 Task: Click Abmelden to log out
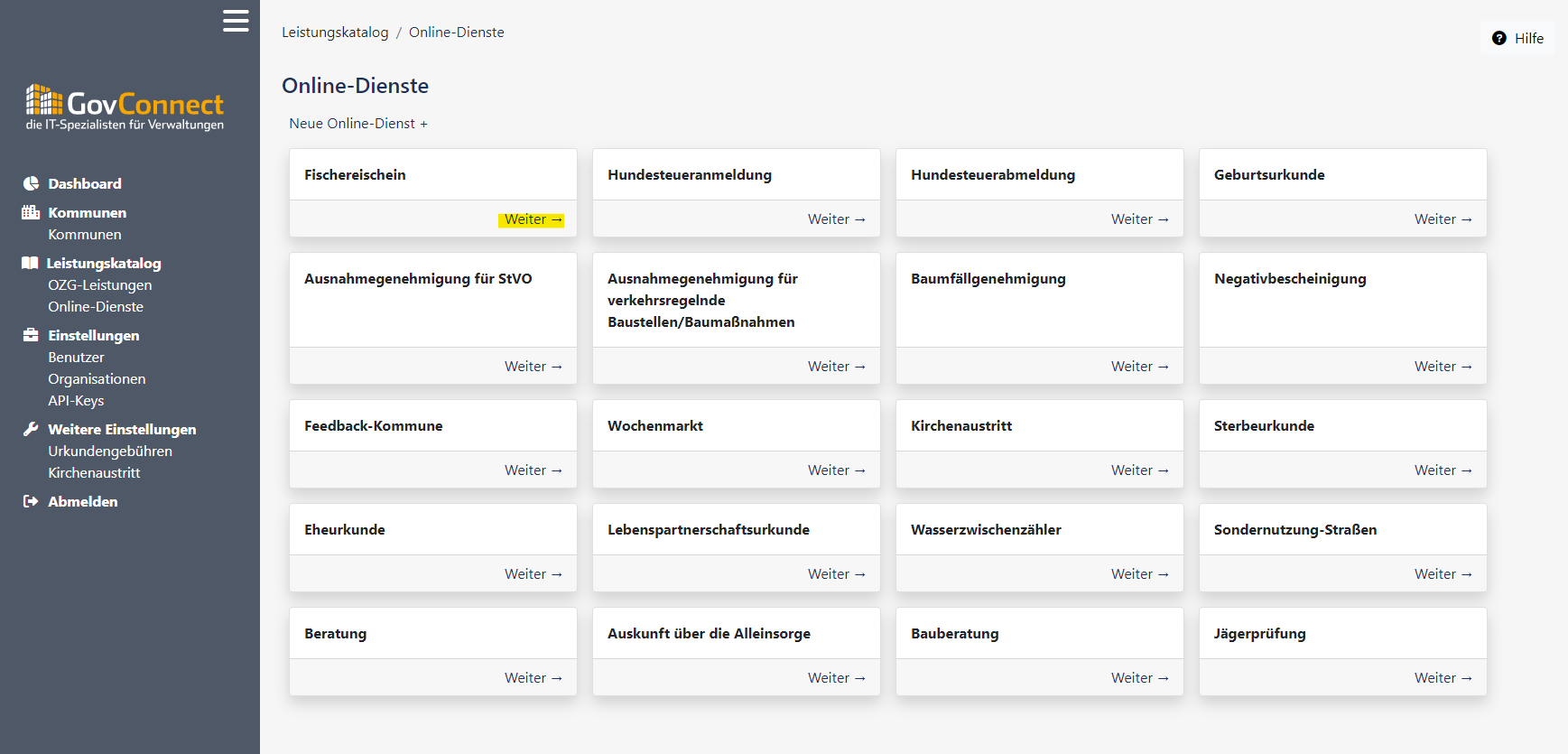click(x=83, y=501)
